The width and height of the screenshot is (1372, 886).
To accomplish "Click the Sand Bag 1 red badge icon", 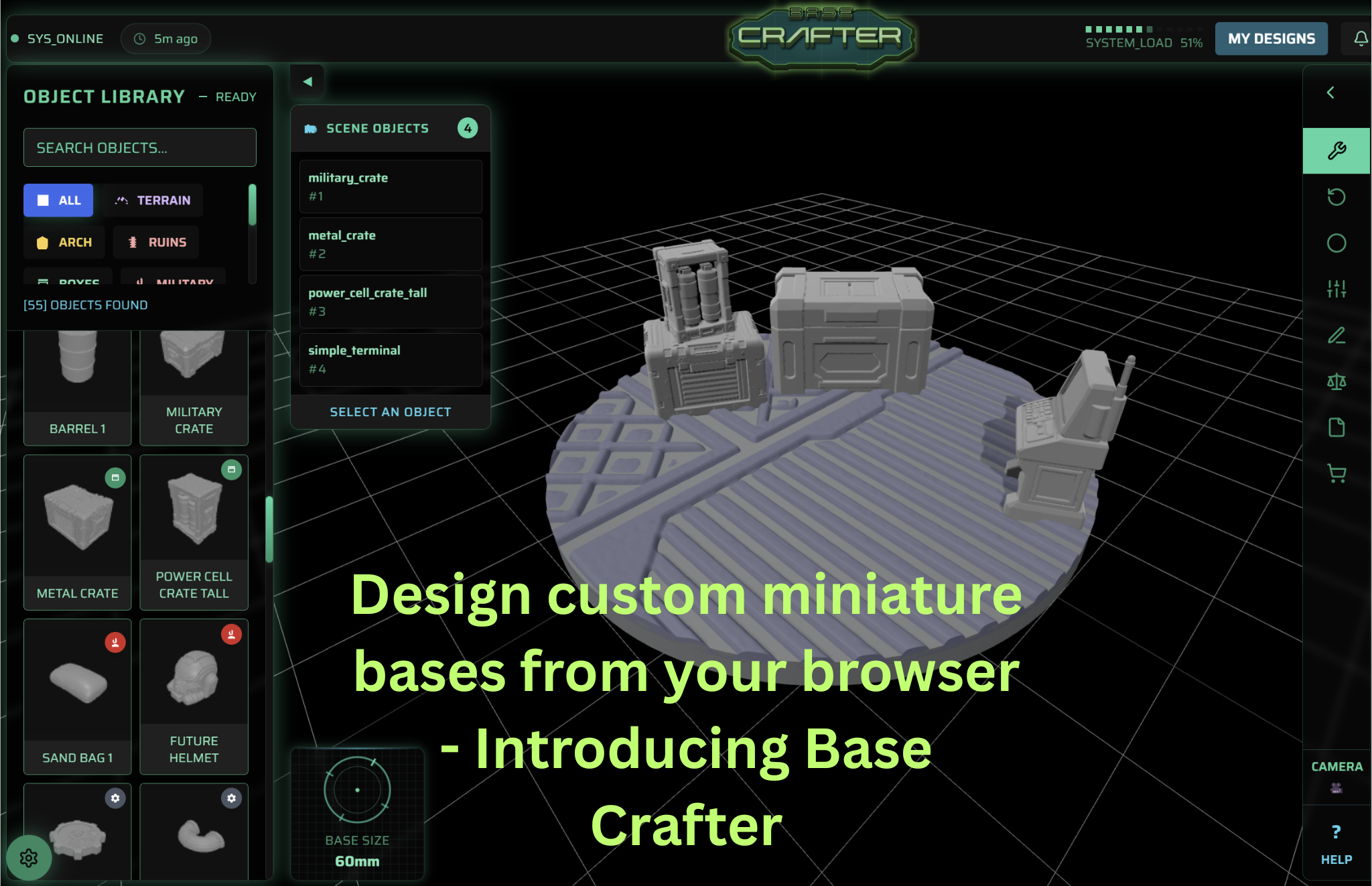I will click(x=115, y=643).
